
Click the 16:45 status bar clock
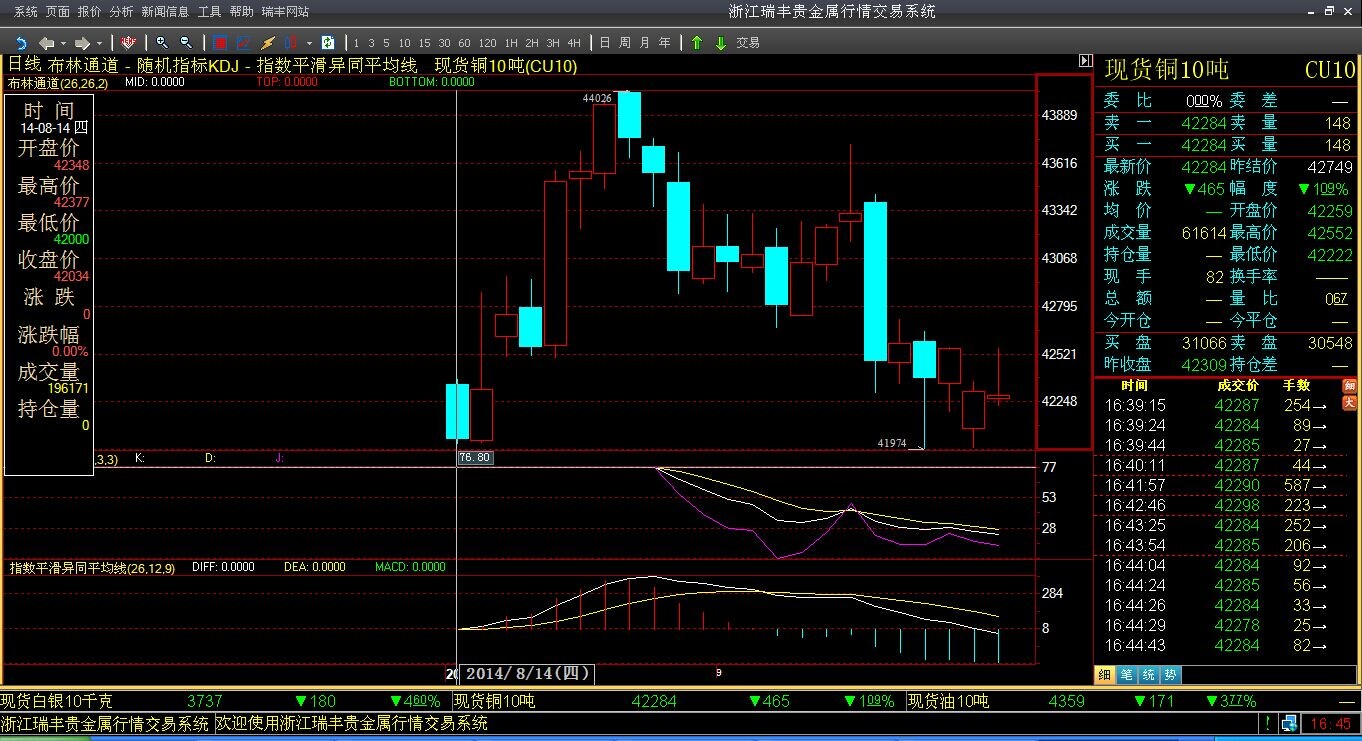click(x=1330, y=723)
